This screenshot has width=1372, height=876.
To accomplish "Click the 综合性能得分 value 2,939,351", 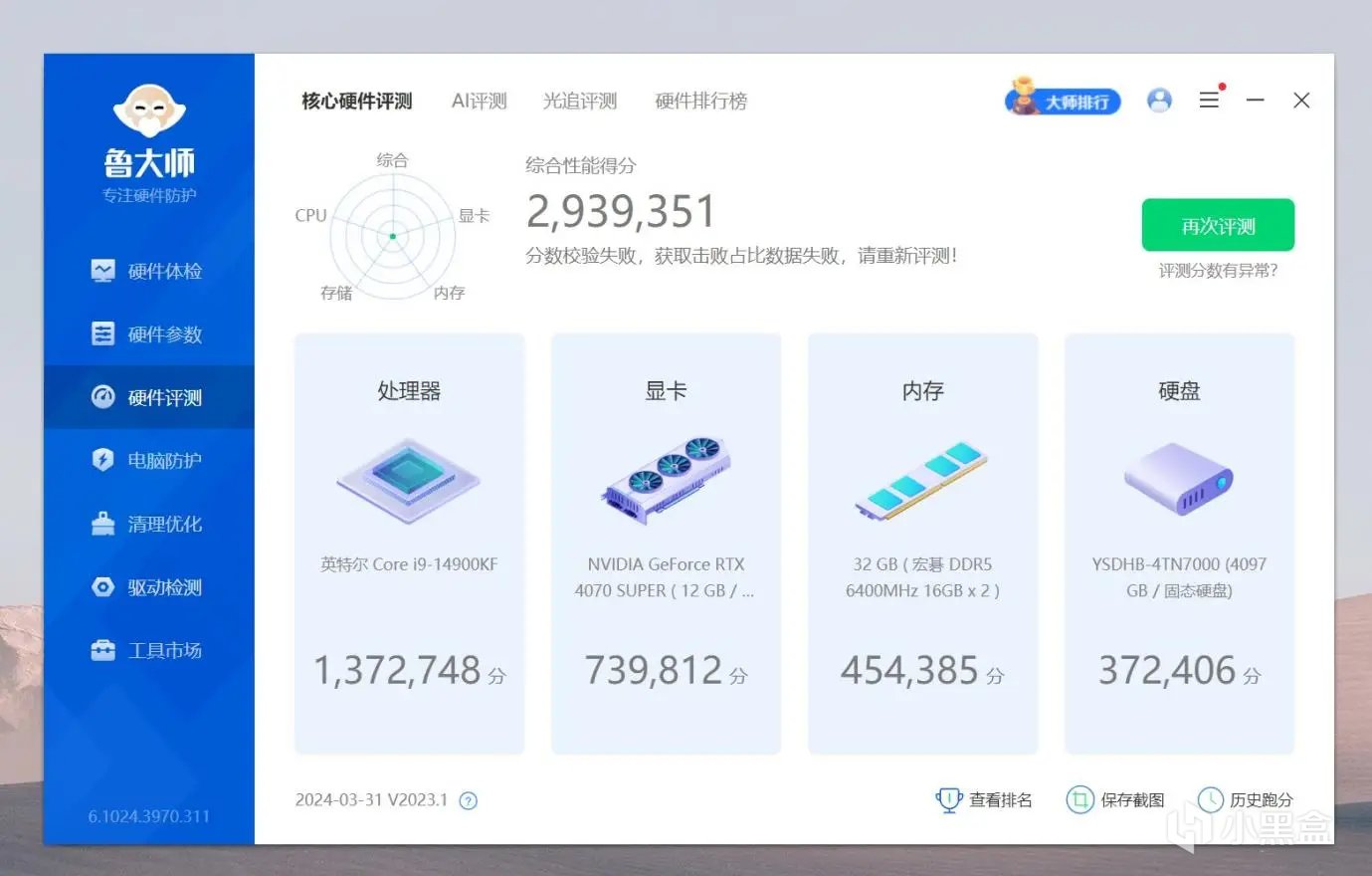I will point(621,211).
